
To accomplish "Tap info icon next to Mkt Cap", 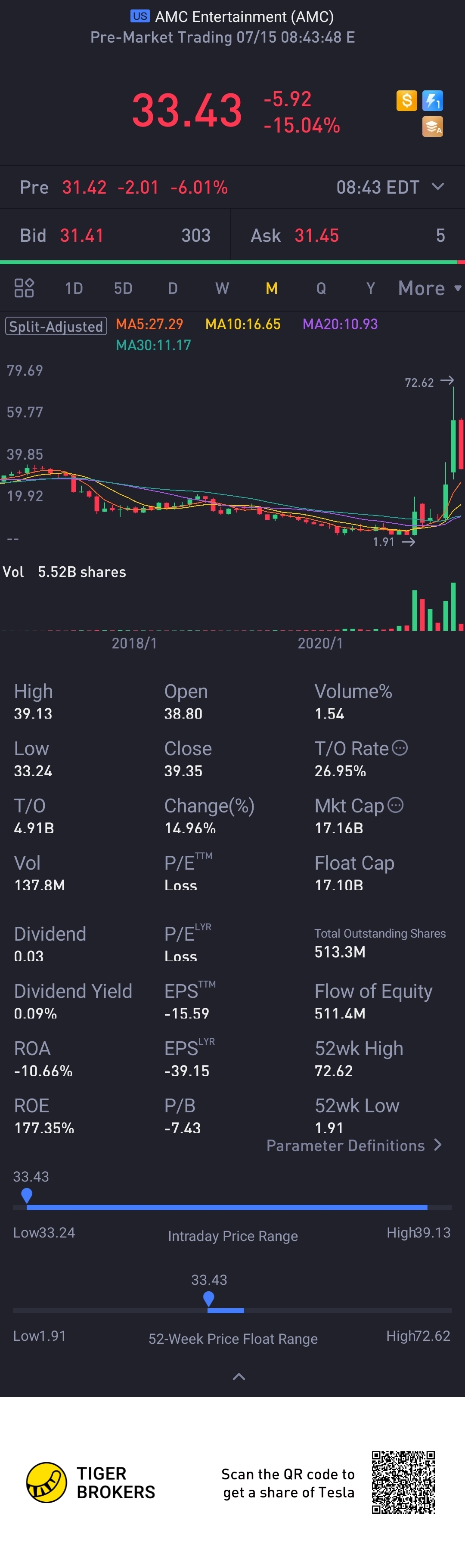I will 396,805.
